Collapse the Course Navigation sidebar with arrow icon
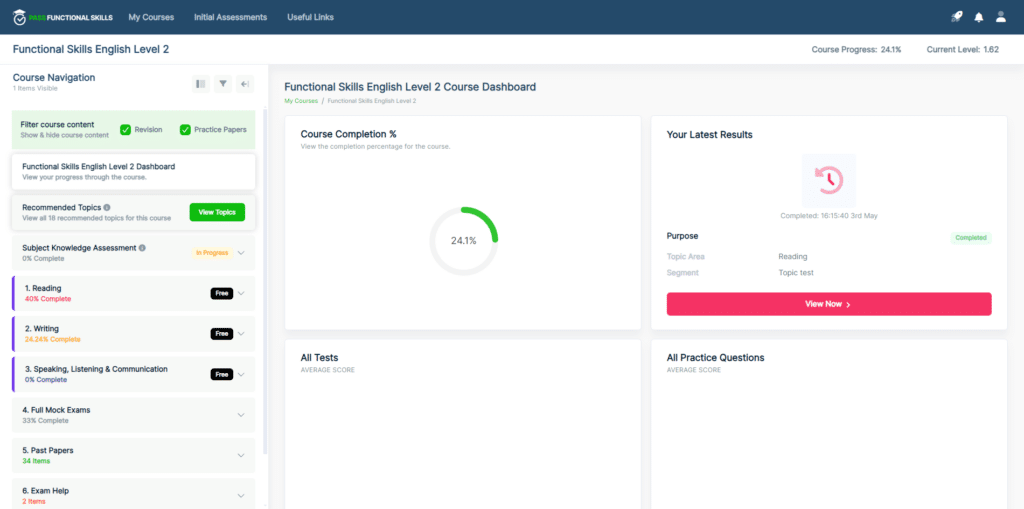 (x=245, y=84)
